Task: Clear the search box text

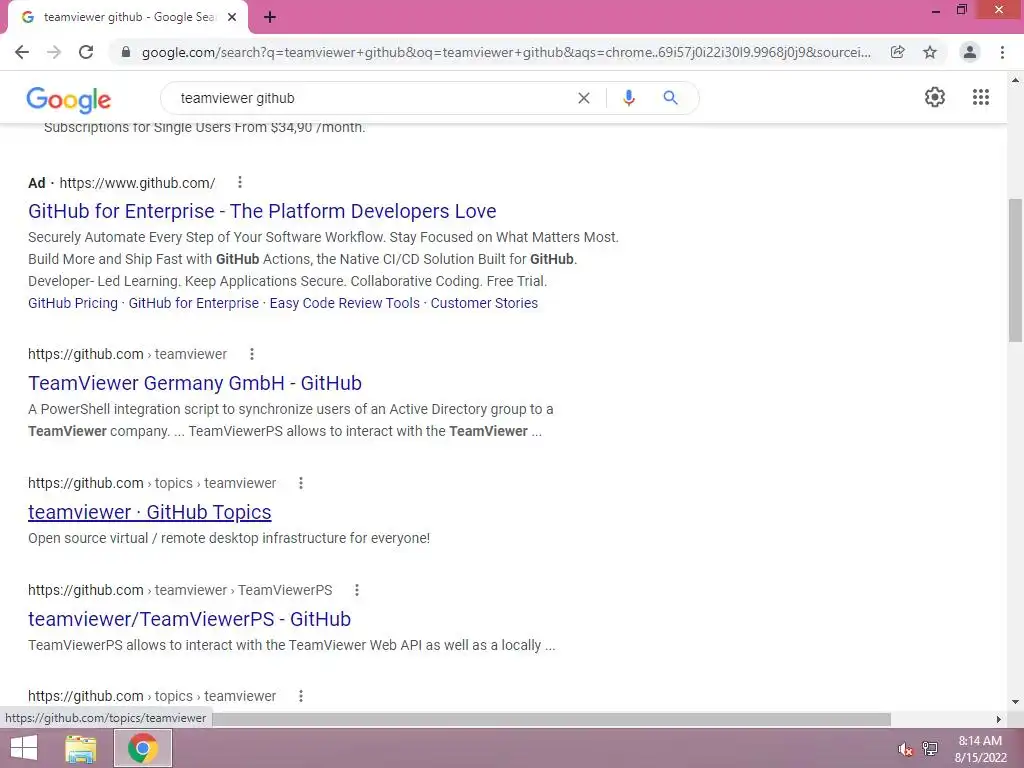Action: [x=584, y=98]
